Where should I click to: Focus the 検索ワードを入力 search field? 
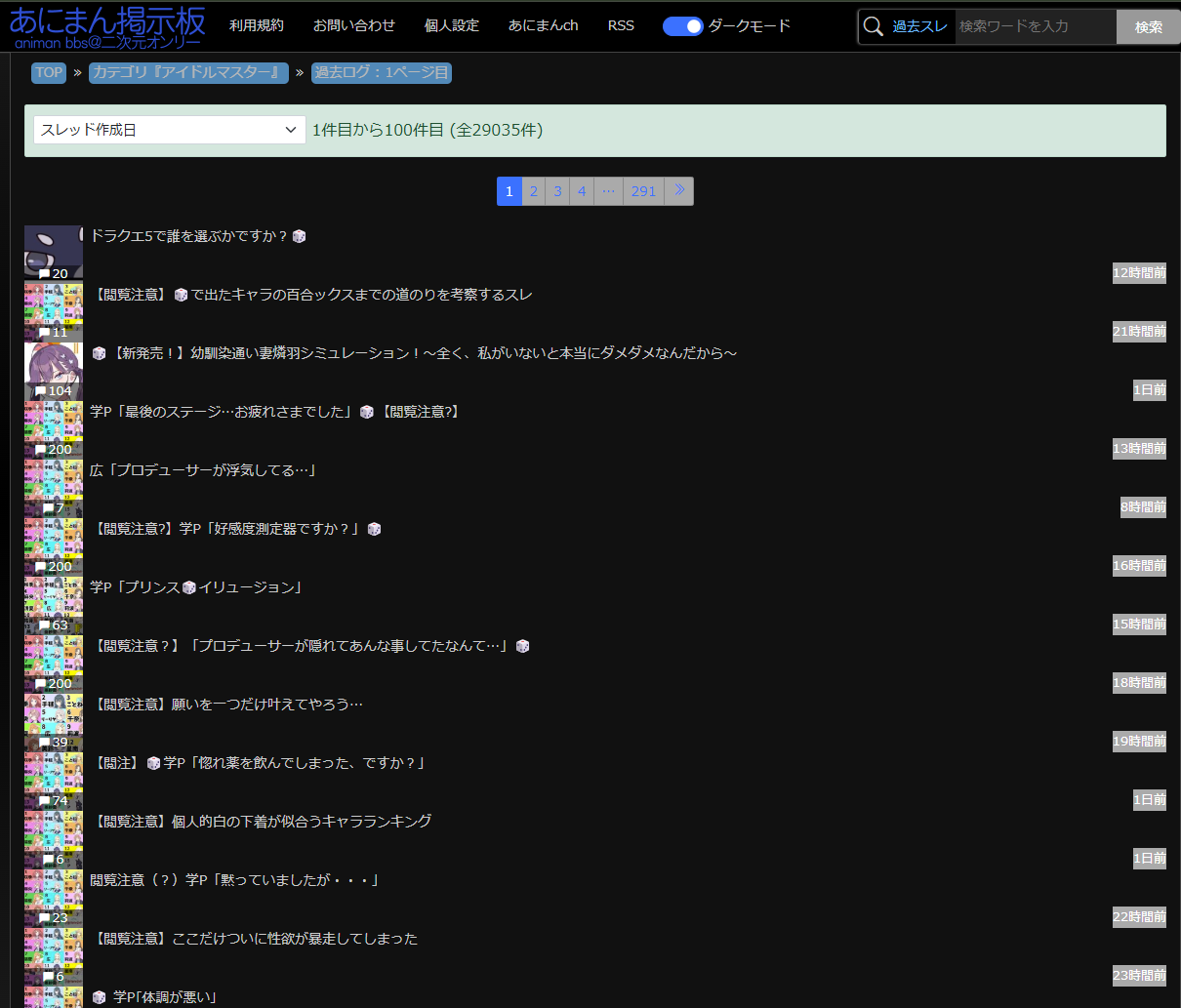tap(1035, 26)
